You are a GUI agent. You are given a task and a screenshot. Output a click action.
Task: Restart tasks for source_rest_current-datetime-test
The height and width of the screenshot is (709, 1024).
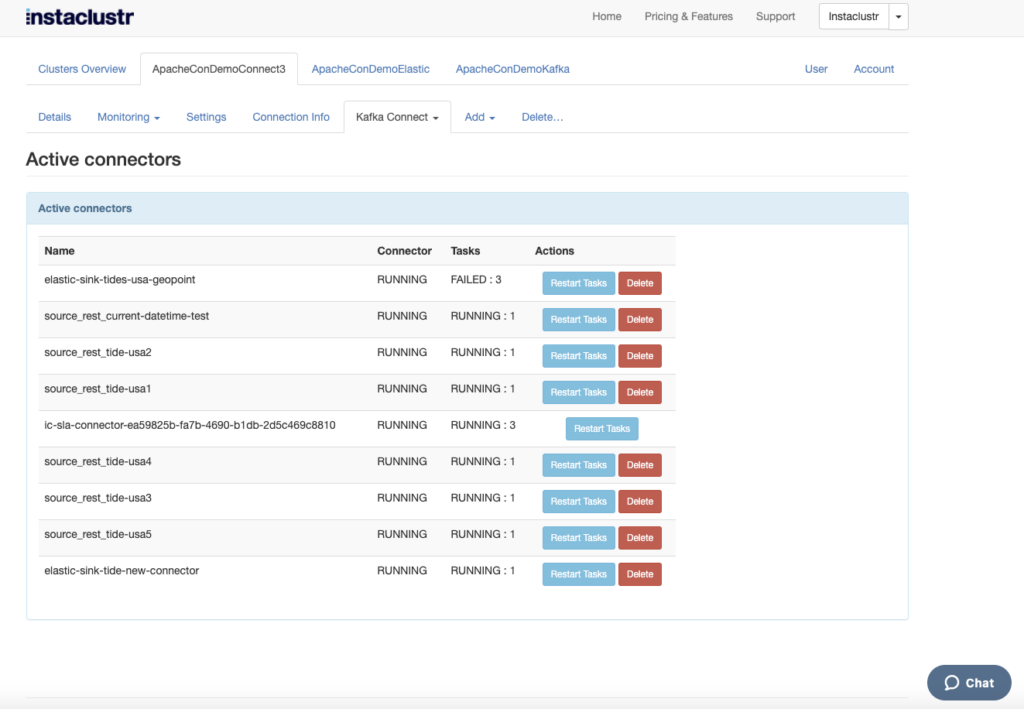coord(579,319)
